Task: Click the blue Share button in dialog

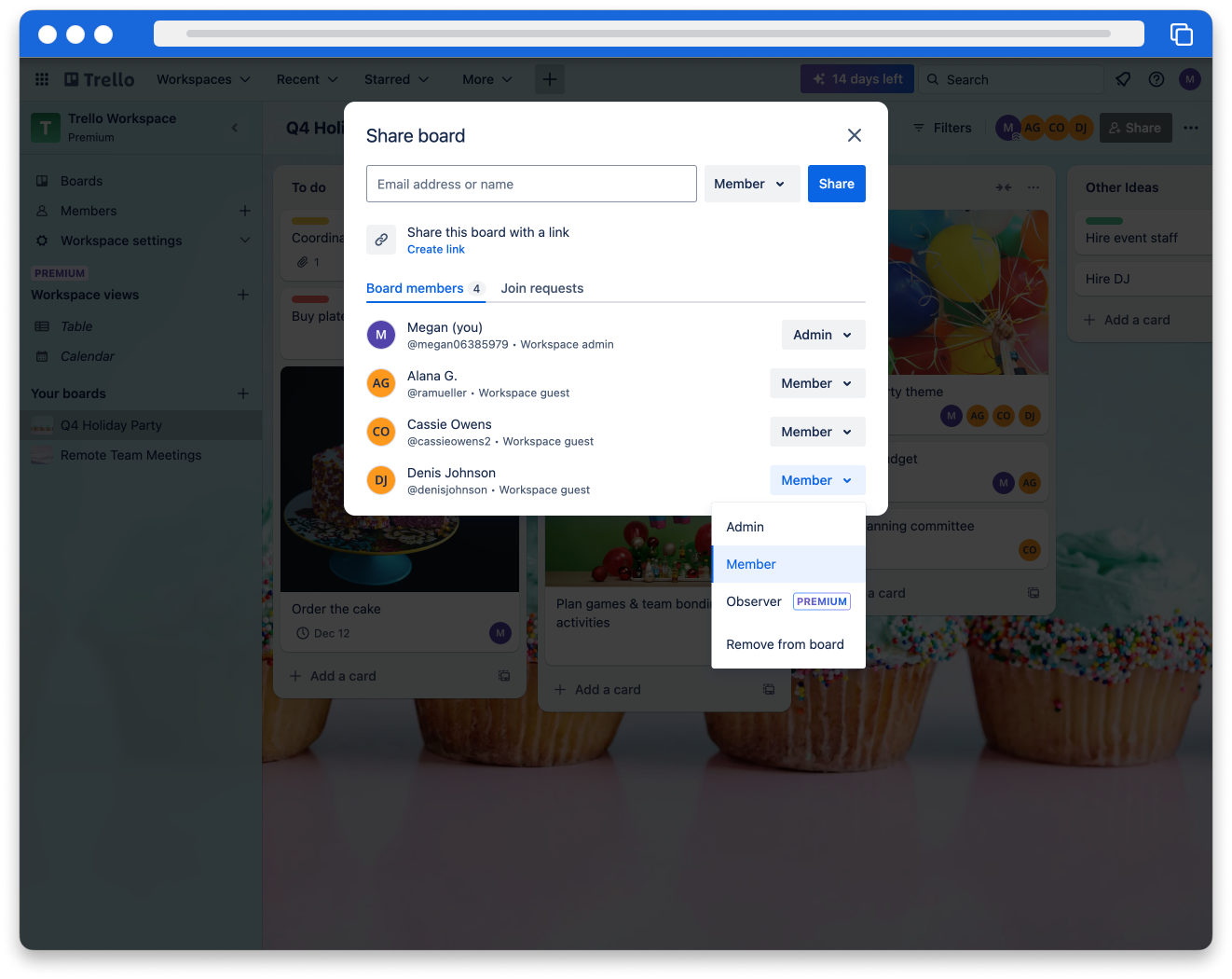Action: [x=837, y=184]
